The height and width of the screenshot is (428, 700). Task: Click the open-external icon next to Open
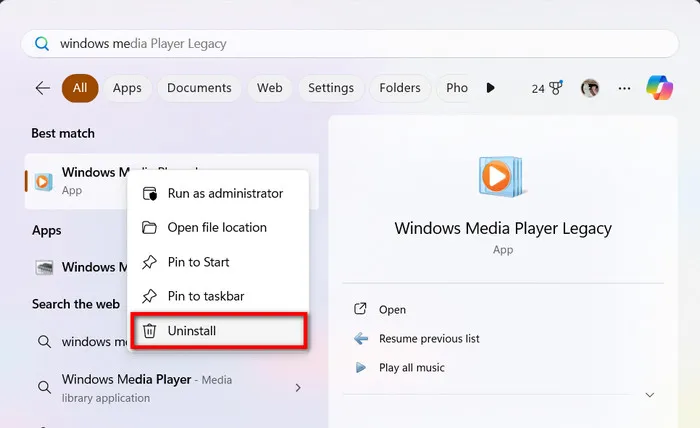(360, 309)
